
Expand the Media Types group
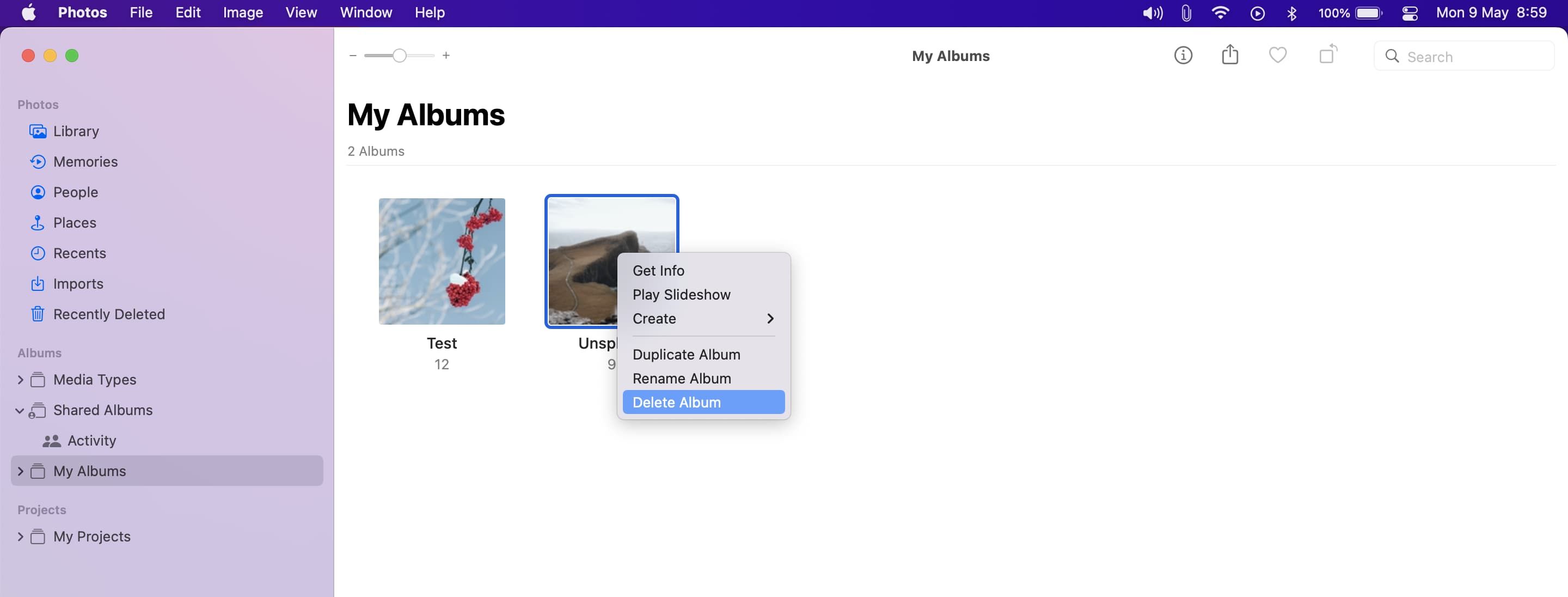pyautogui.click(x=20, y=380)
